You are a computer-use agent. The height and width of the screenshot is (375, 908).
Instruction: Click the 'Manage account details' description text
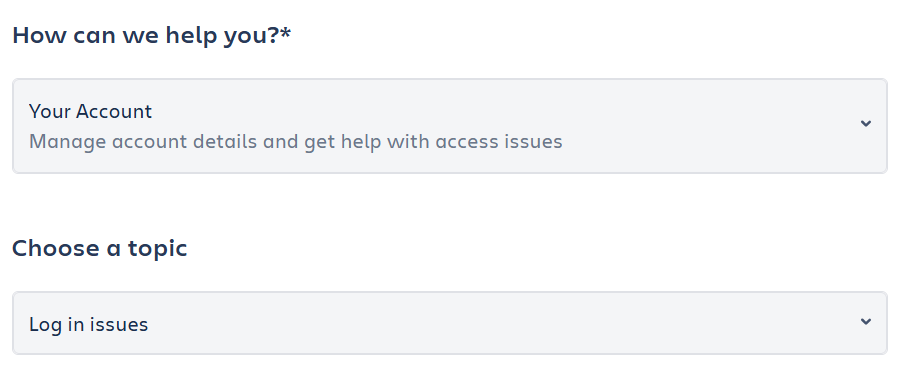pyautogui.click(x=144, y=142)
